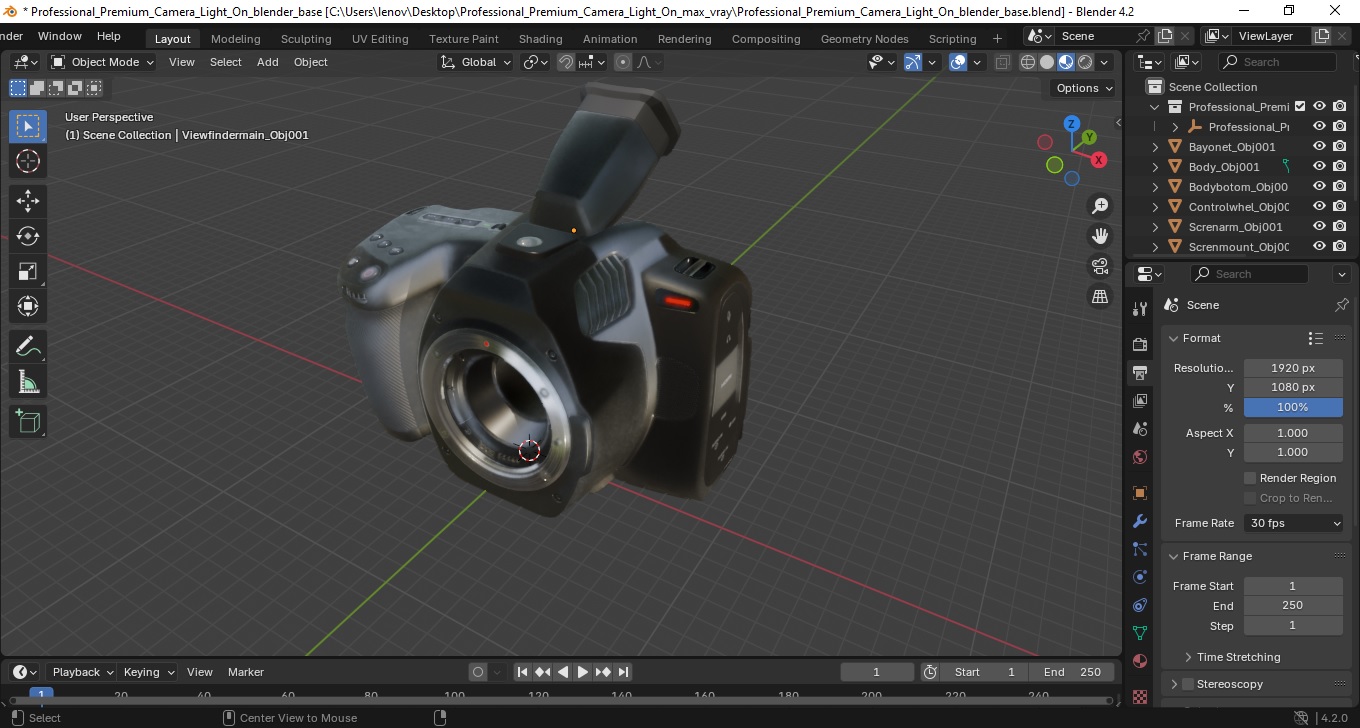Open the format presets list button
1360x728 pixels.
click(x=1316, y=338)
